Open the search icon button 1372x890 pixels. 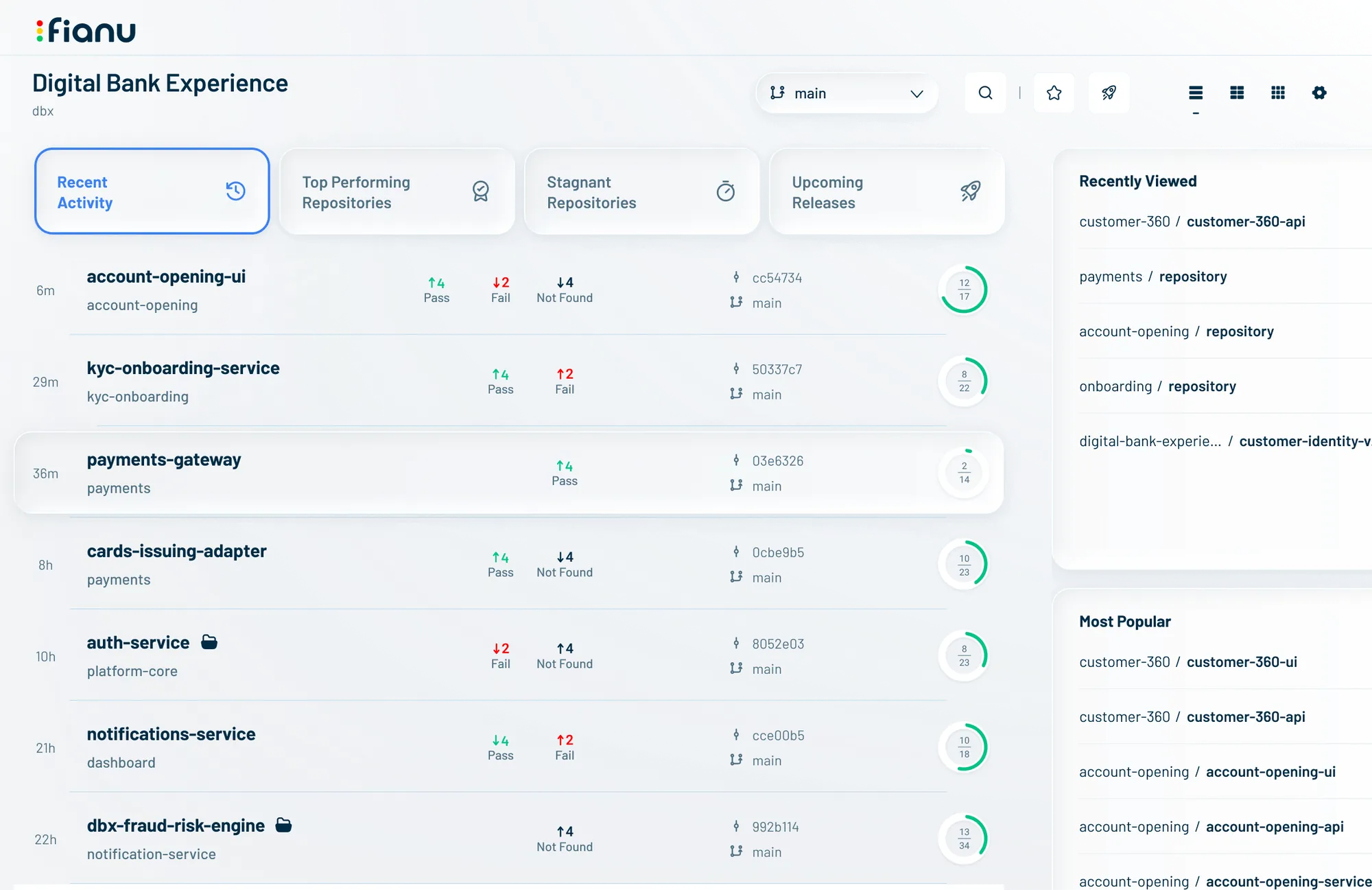(x=985, y=93)
